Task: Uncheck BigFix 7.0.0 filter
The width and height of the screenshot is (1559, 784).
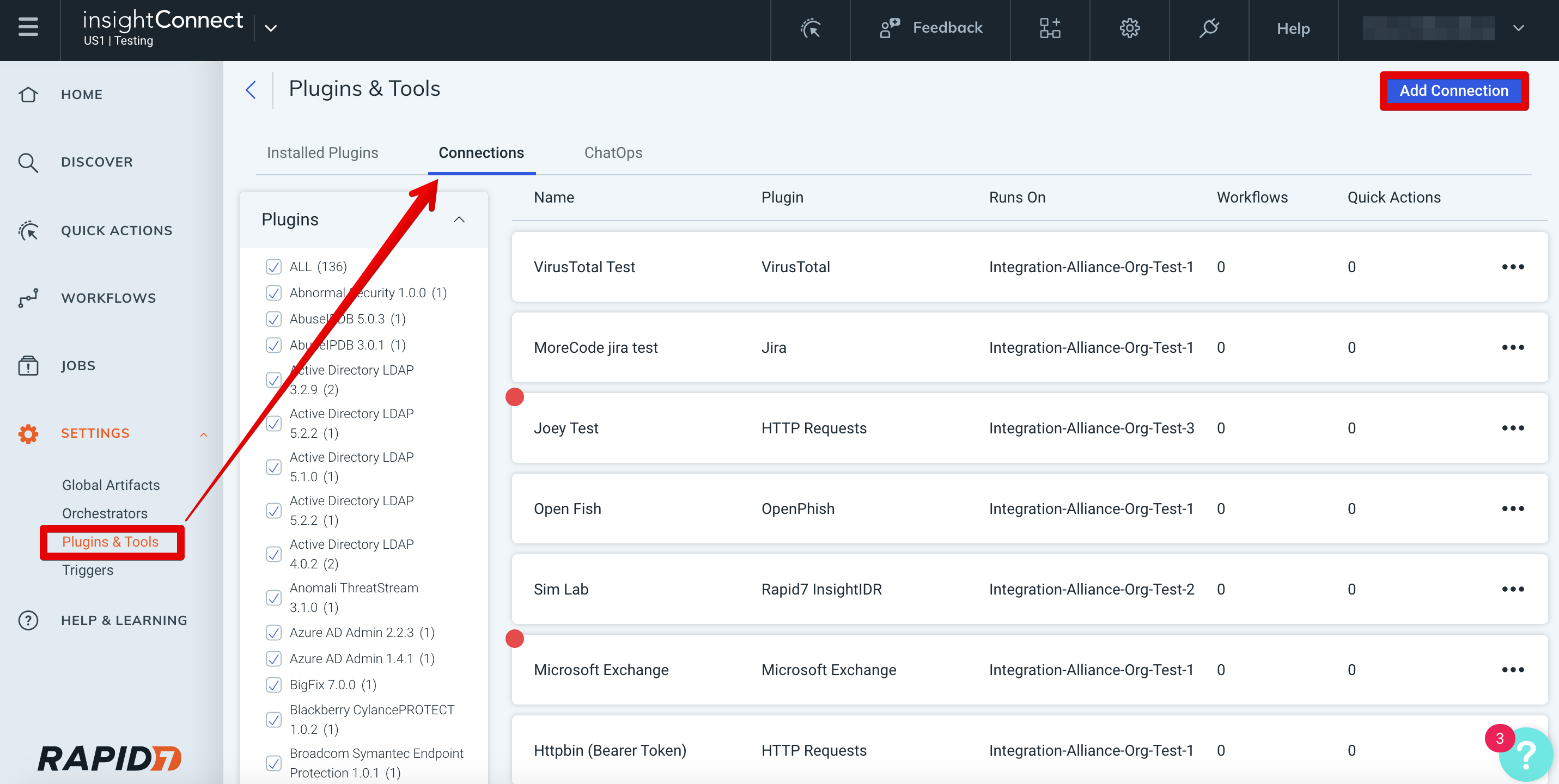Action: click(x=273, y=685)
